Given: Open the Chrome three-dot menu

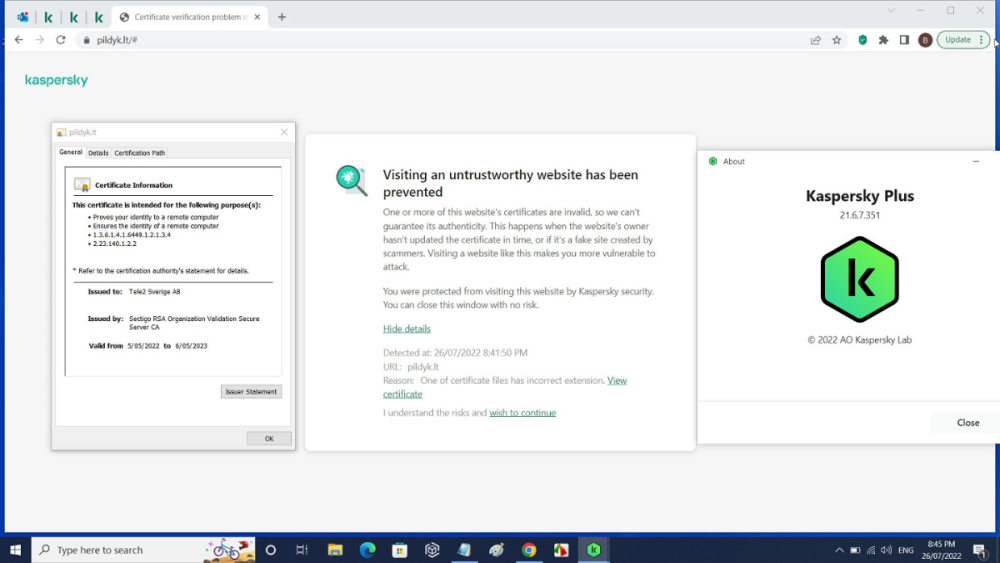Looking at the screenshot, I should (x=982, y=40).
